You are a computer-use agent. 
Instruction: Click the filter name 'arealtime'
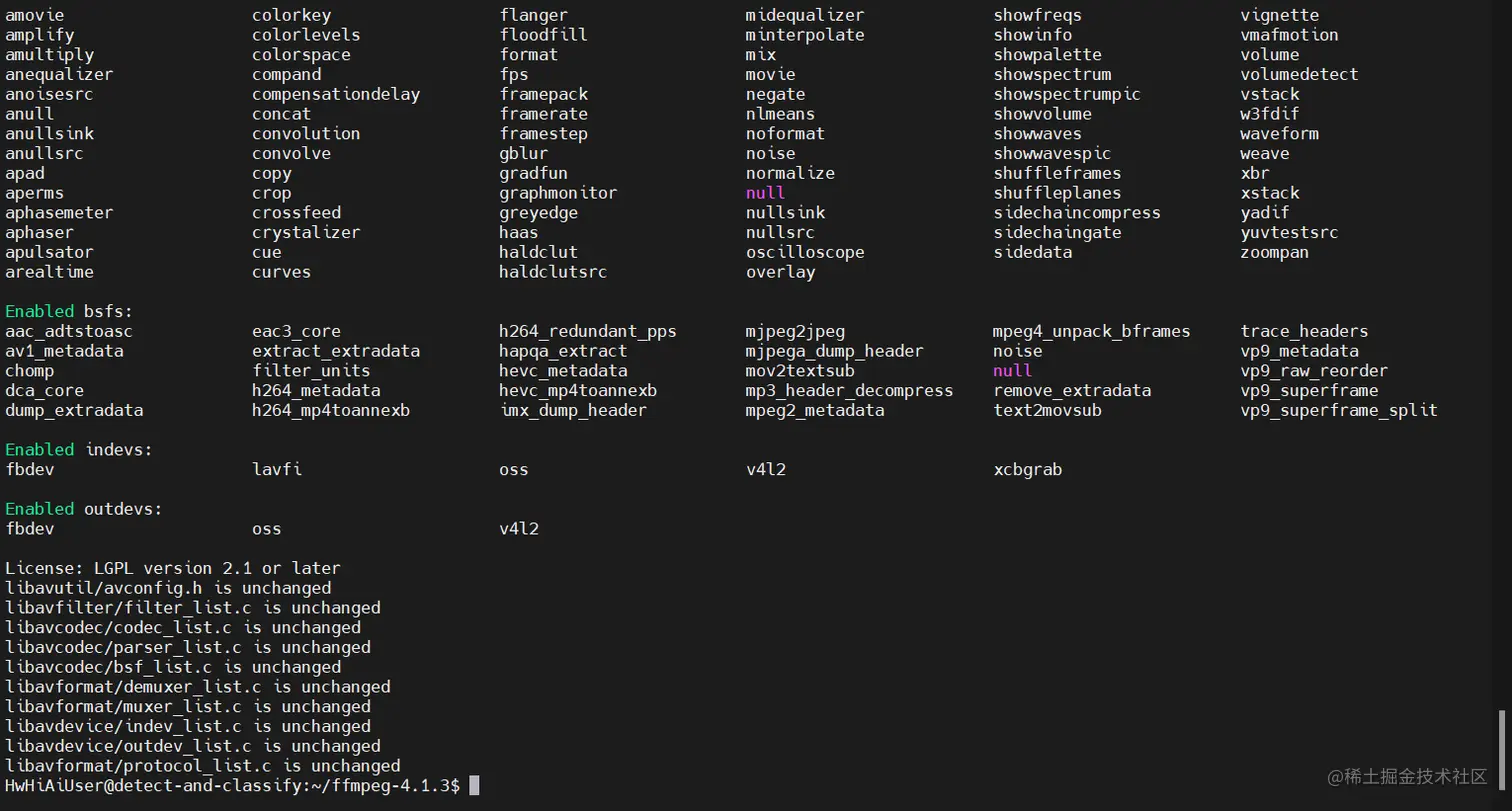click(x=50, y=272)
